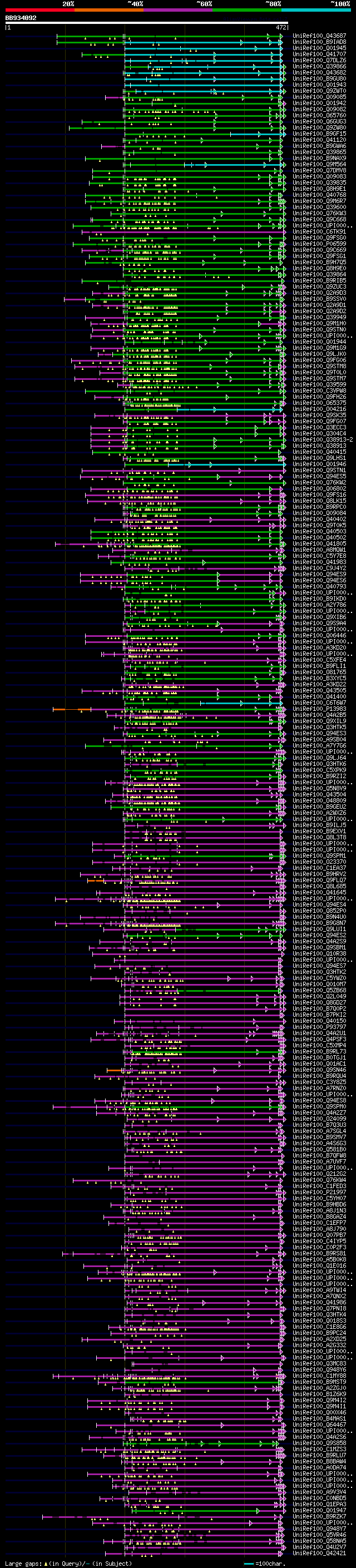Select the UniRef100_Q01942 label
Screen dimensions: 356x1568
(319, 103)
